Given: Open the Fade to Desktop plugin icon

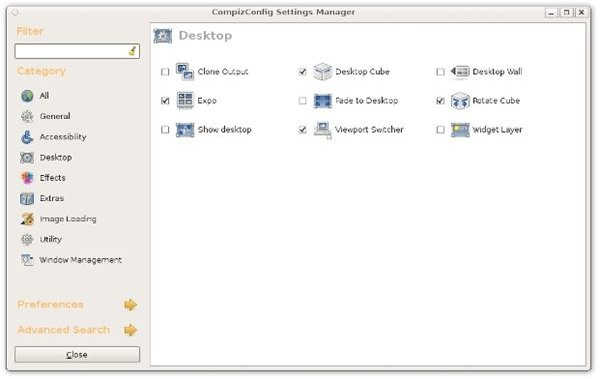Looking at the screenshot, I should coord(323,101).
